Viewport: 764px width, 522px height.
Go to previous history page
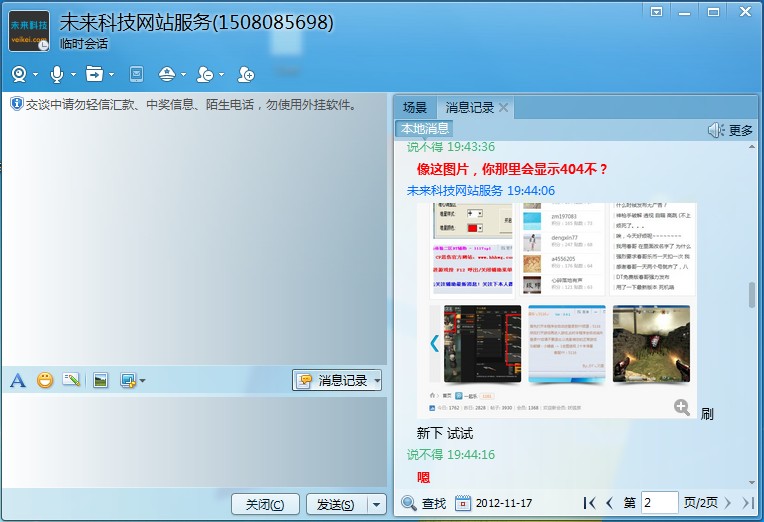610,503
